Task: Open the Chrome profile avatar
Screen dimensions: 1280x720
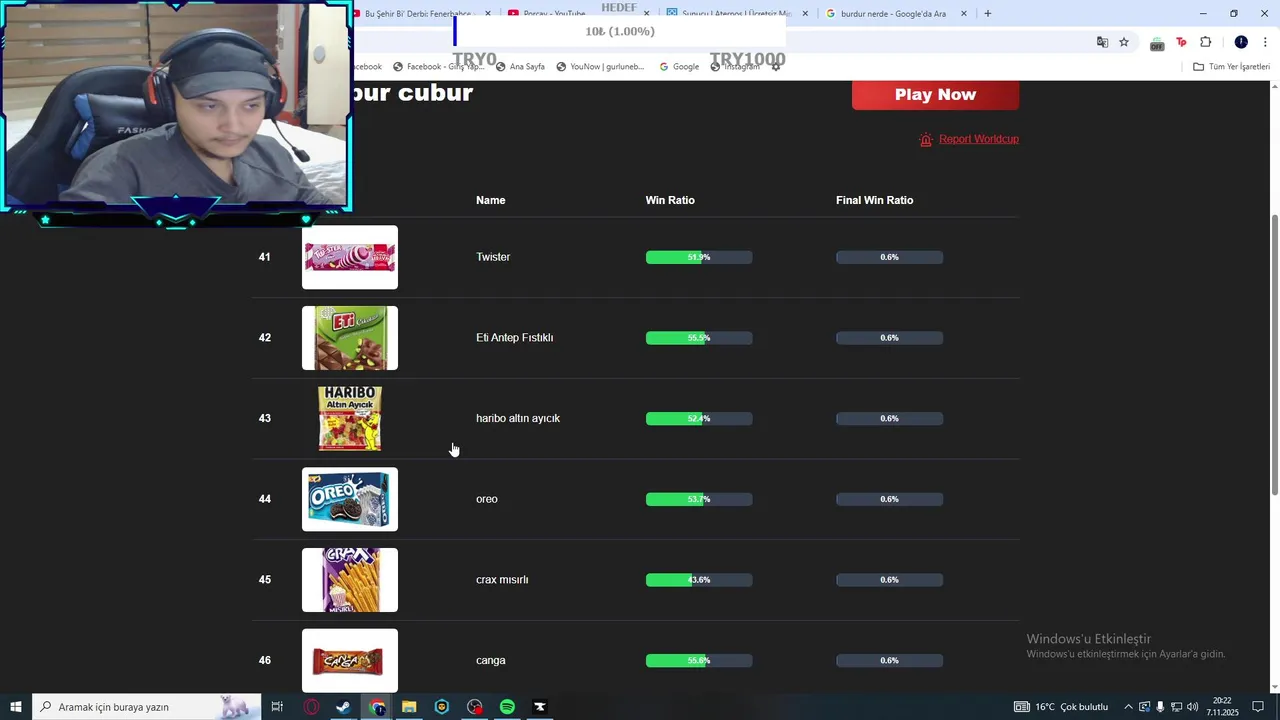Action: (1241, 42)
